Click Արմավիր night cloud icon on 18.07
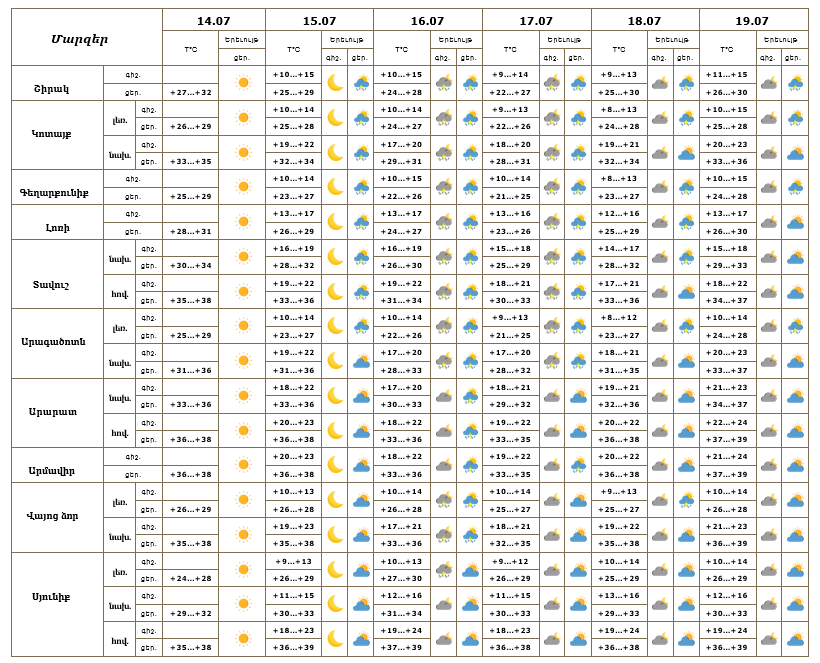 click(660, 465)
